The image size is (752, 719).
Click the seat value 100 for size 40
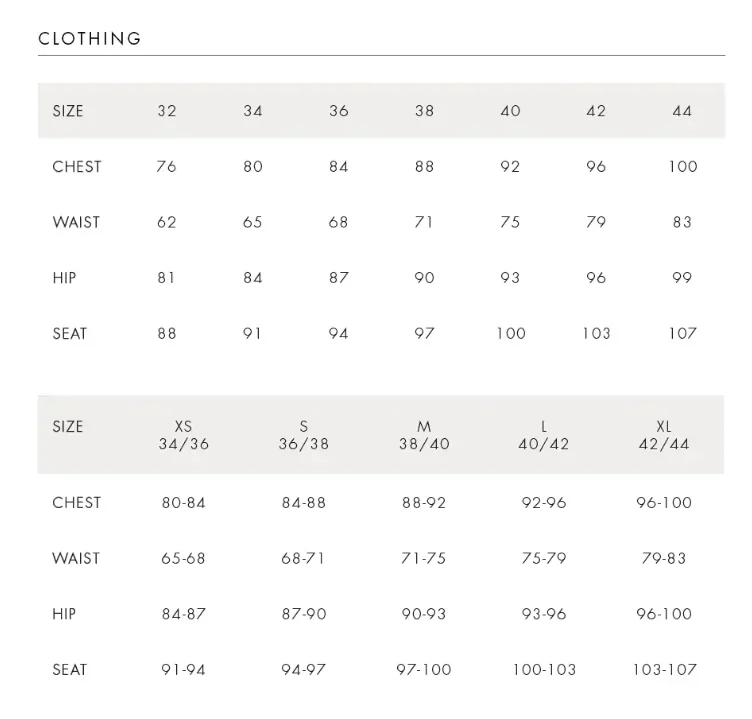(x=511, y=333)
